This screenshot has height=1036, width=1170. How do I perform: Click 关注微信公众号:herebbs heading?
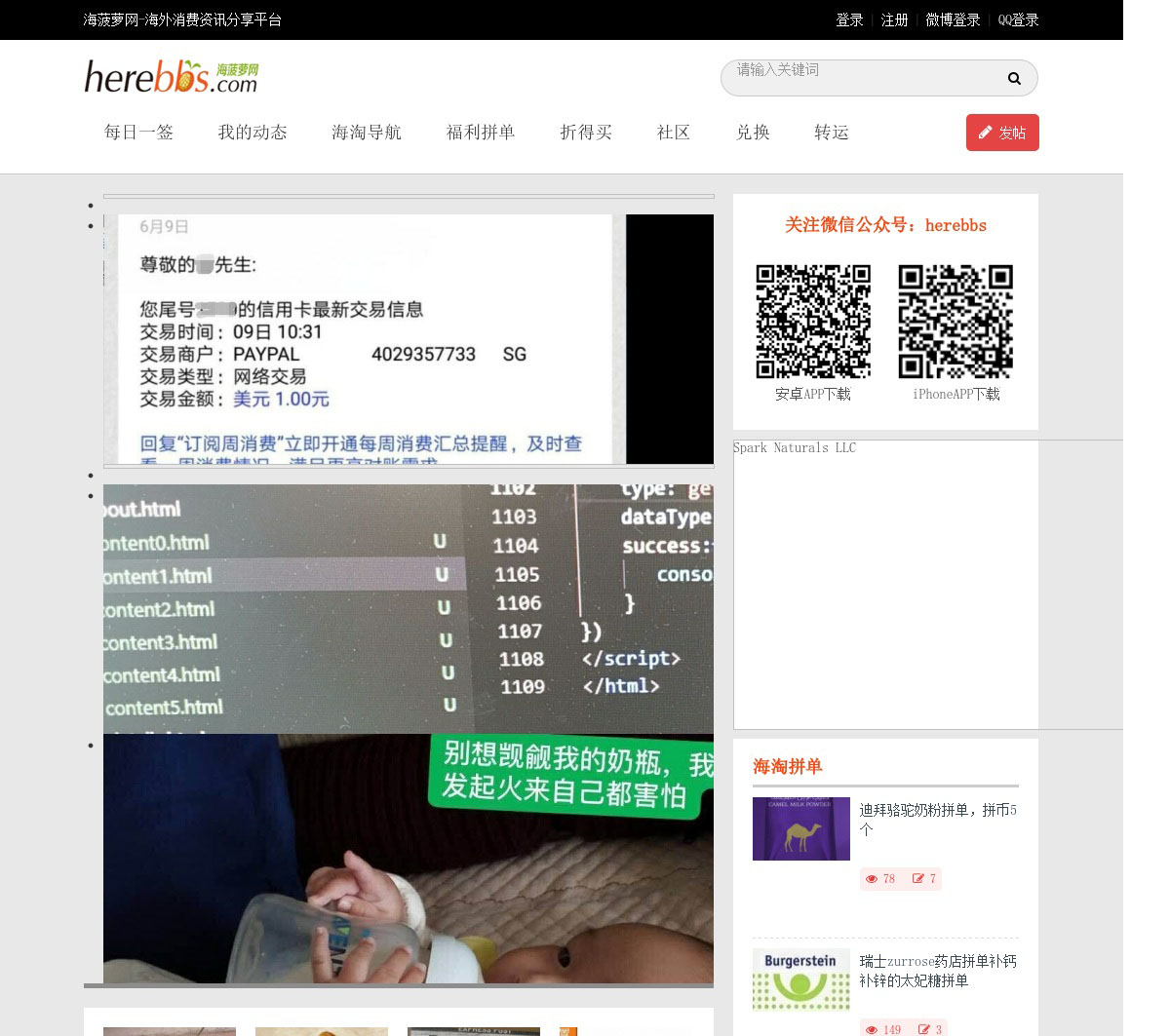[x=885, y=225]
